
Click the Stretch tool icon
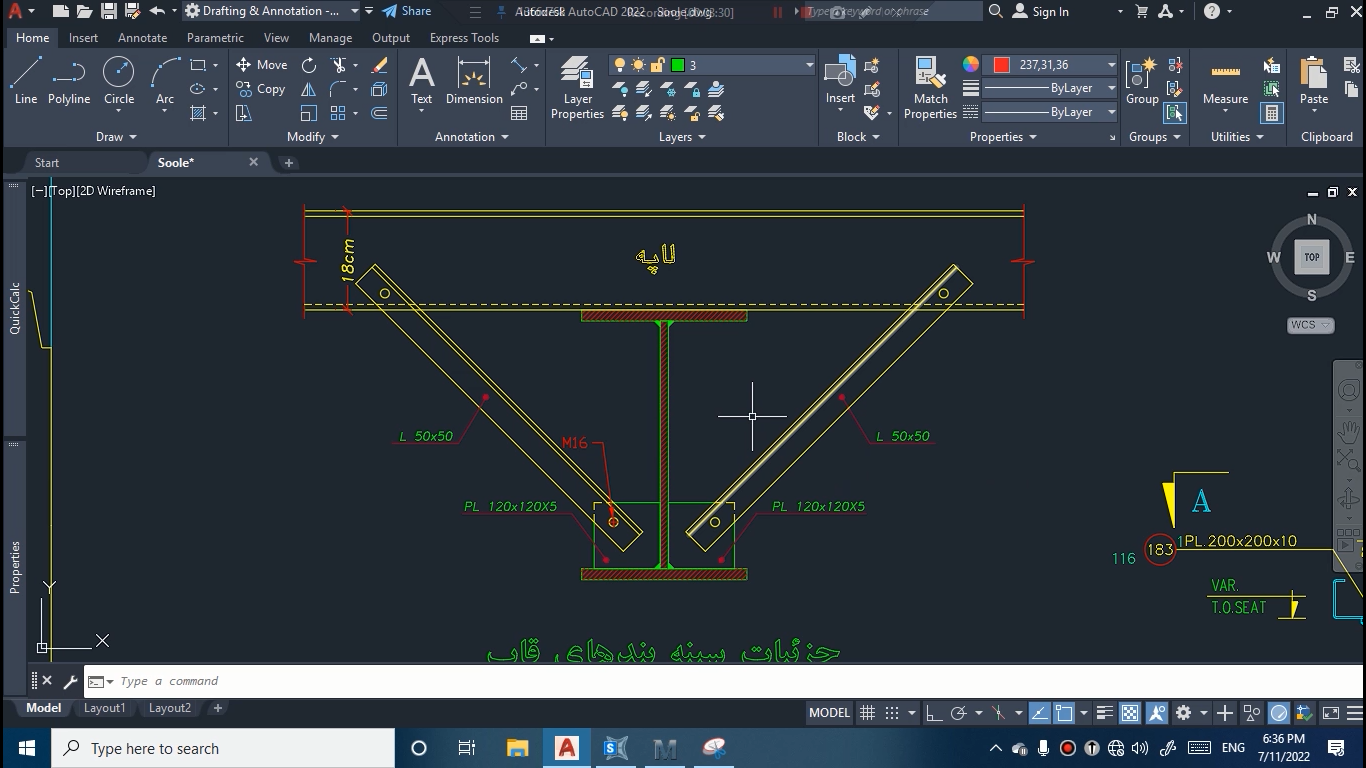tap(244, 113)
